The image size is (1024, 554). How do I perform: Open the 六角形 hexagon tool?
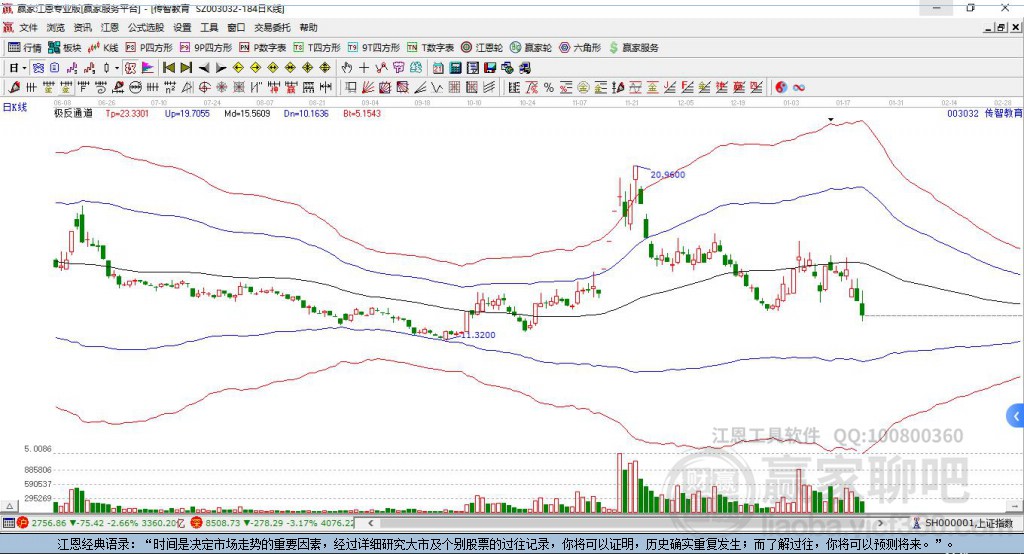point(580,48)
